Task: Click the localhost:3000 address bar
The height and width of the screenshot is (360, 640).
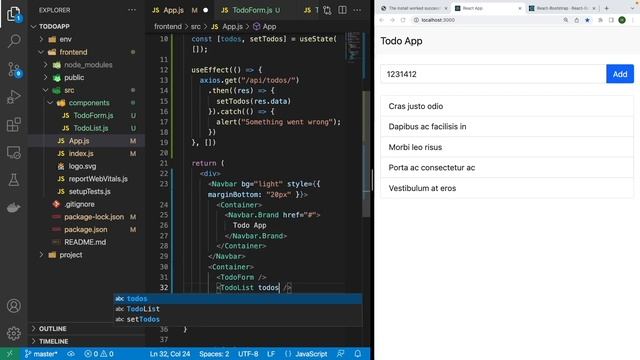Action: tap(486, 20)
